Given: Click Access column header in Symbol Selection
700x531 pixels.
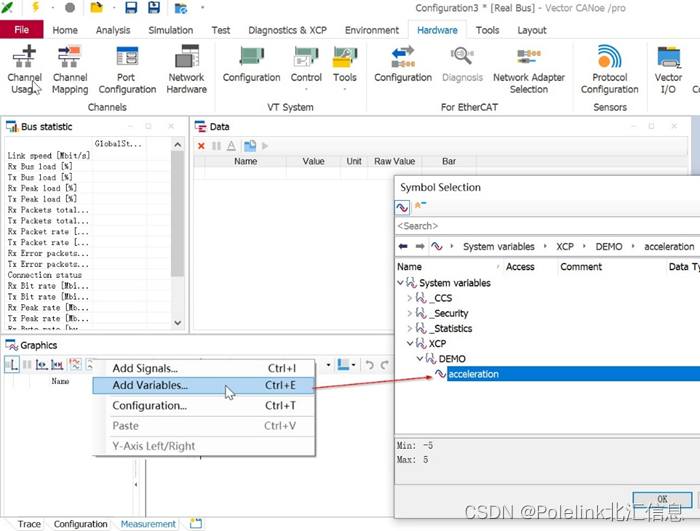Looking at the screenshot, I should [x=520, y=267].
